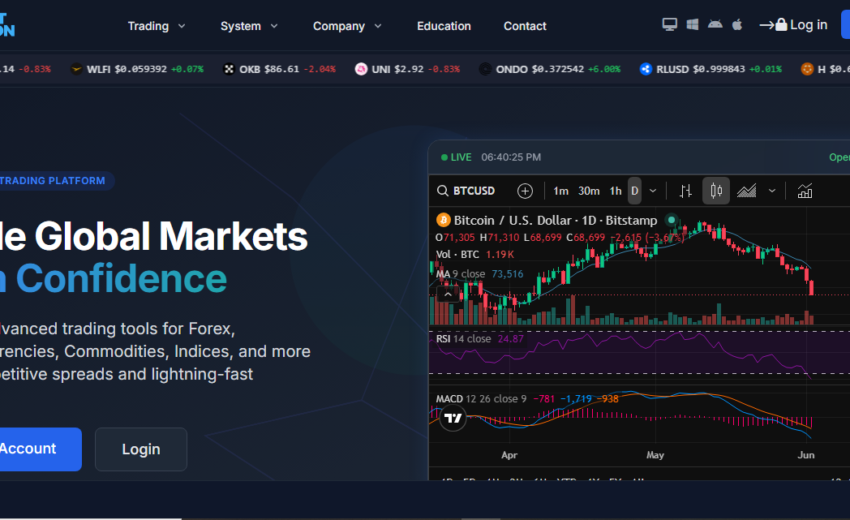Select the 1h timeframe
The width and height of the screenshot is (850, 520).
[615, 191]
